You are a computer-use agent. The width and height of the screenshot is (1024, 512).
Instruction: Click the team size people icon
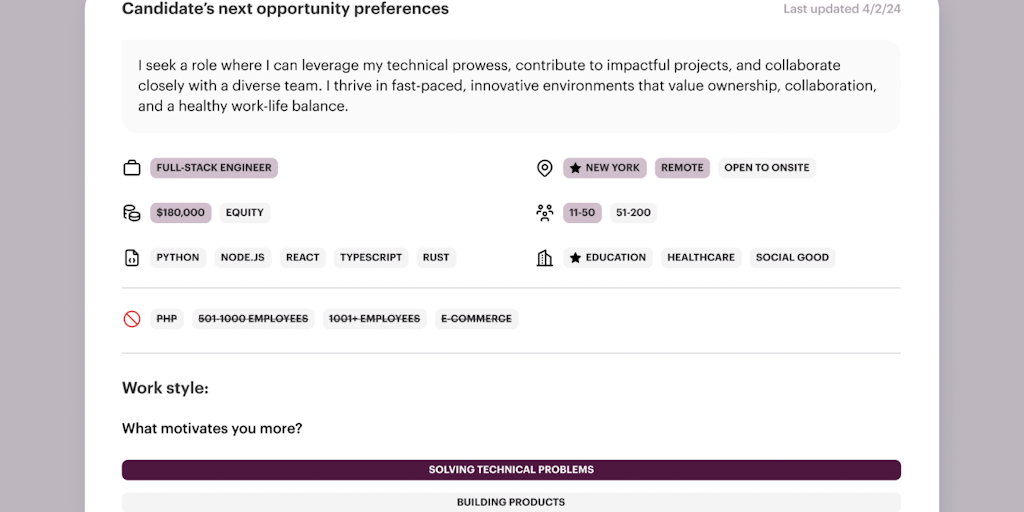pos(545,213)
